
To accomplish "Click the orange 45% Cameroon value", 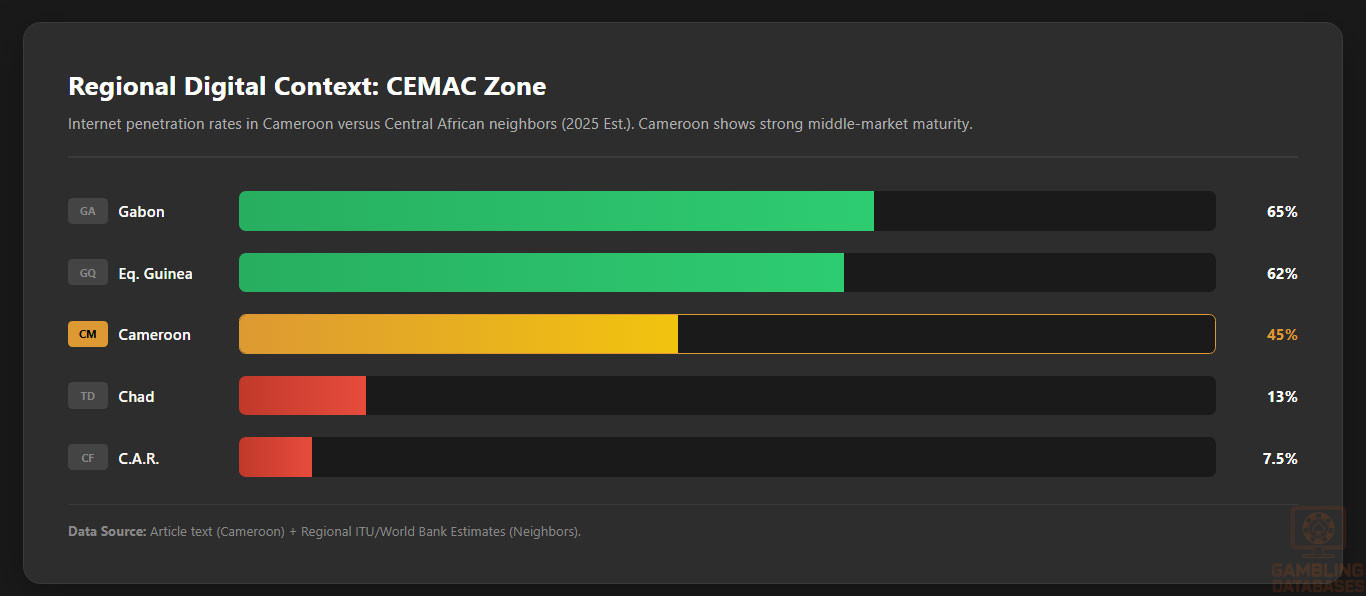I will pyautogui.click(x=1281, y=335).
